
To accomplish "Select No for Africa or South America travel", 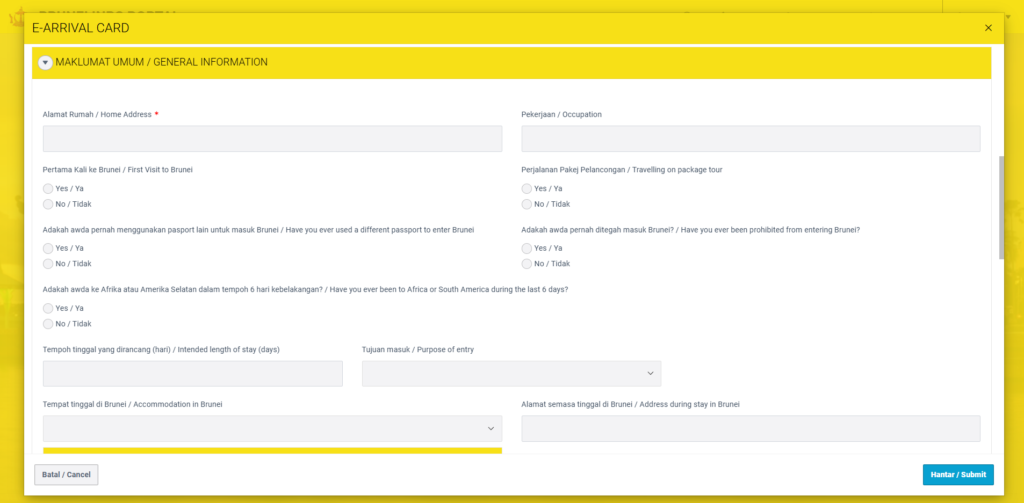I will pyautogui.click(x=48, y=324).
